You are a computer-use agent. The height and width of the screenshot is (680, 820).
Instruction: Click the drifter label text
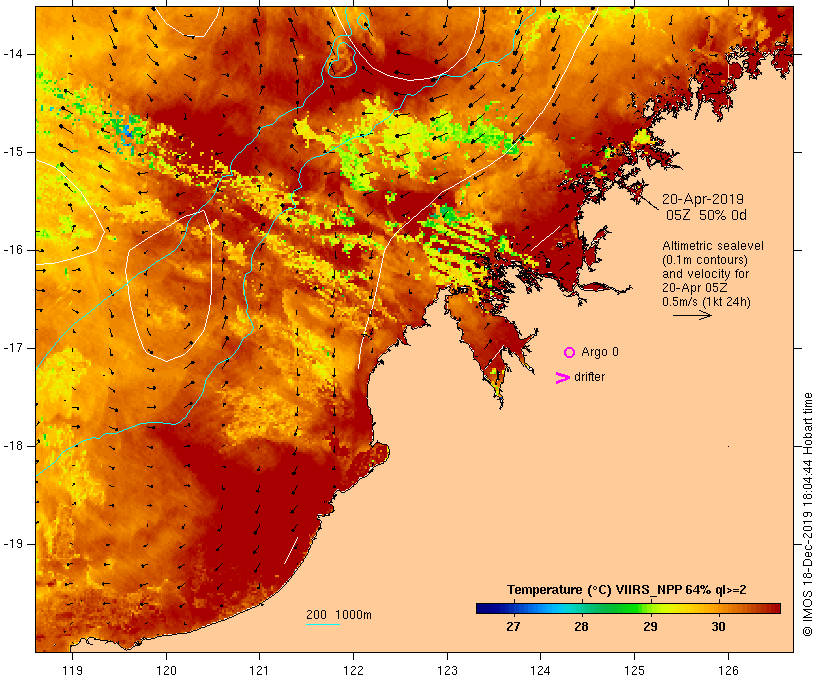589,377
